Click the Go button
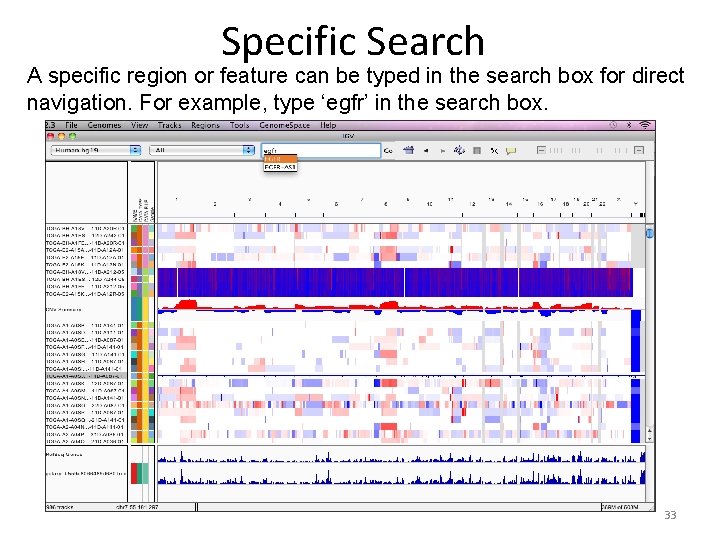 (x=388, y=151)
